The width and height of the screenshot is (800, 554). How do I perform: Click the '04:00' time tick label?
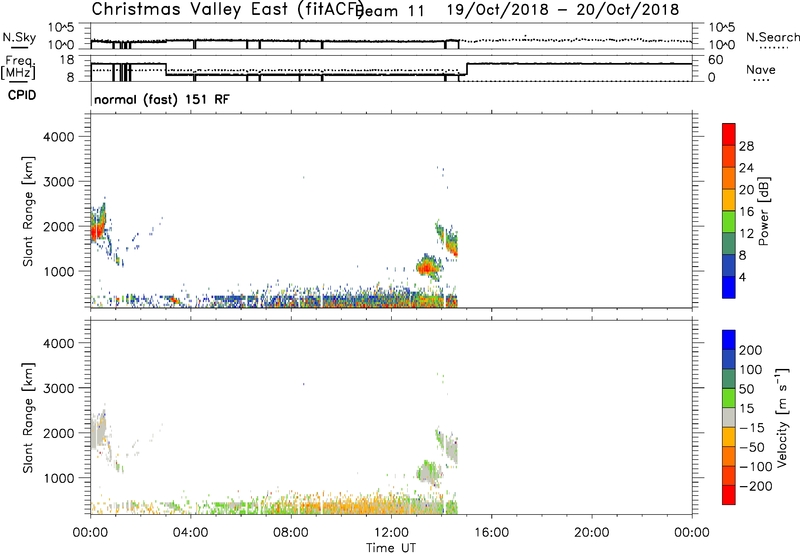click(x=190, y=533)
